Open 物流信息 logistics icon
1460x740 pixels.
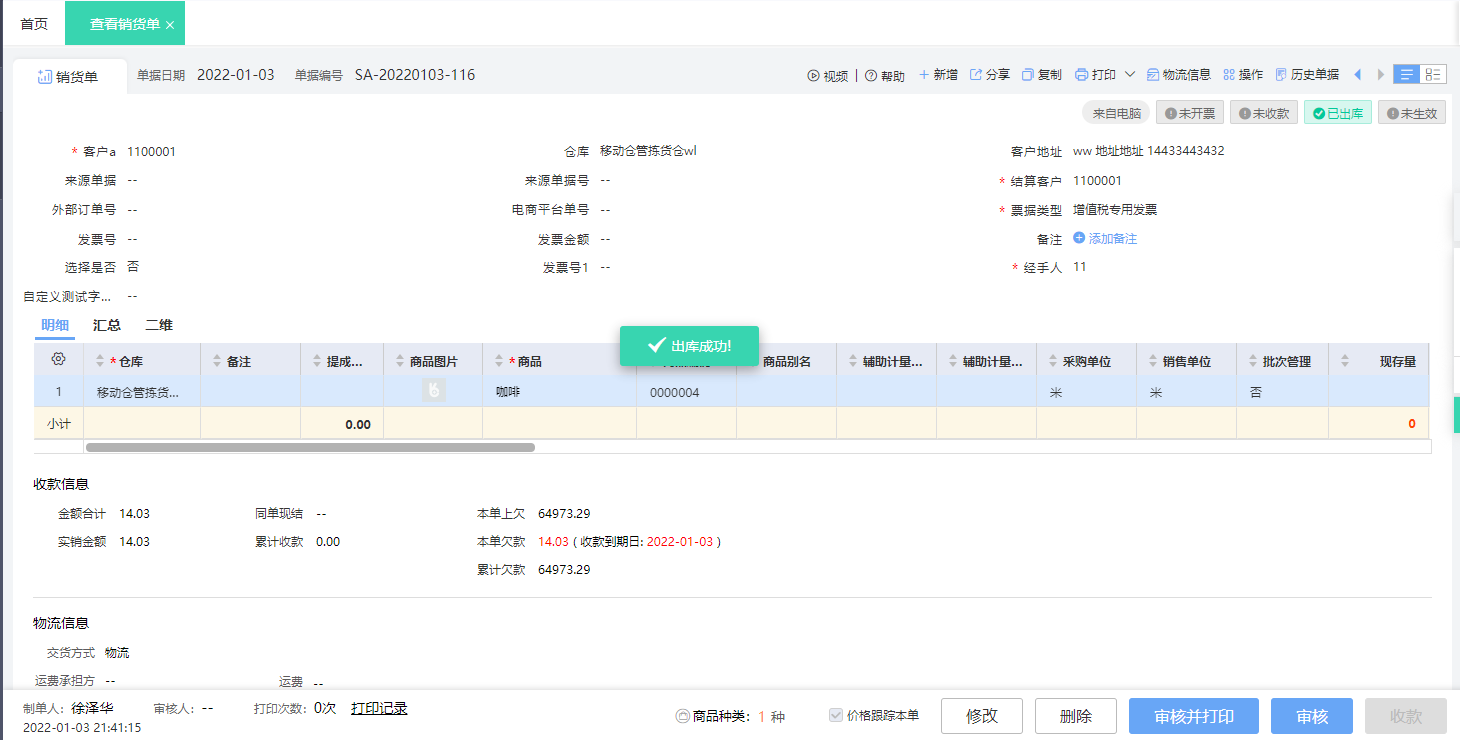coord(1153,75)
